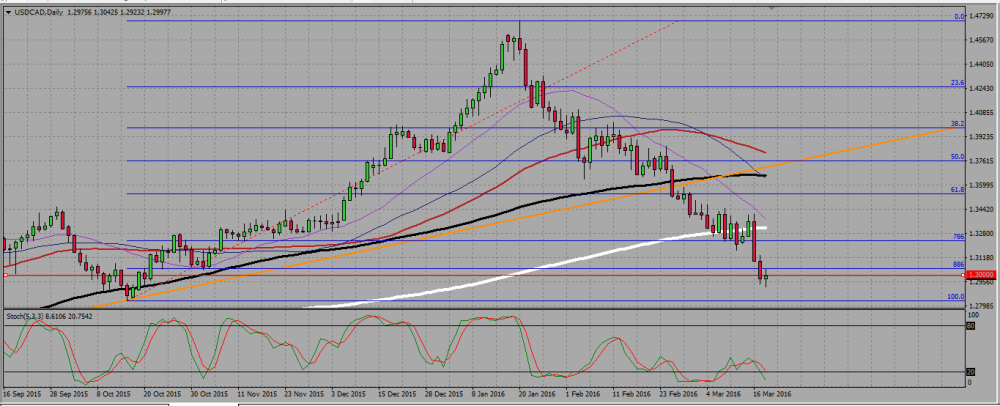Select the Stoch(5,3,3) indicator label
The width and height of the screenshot is (1000, 406).
click(26, 316)
